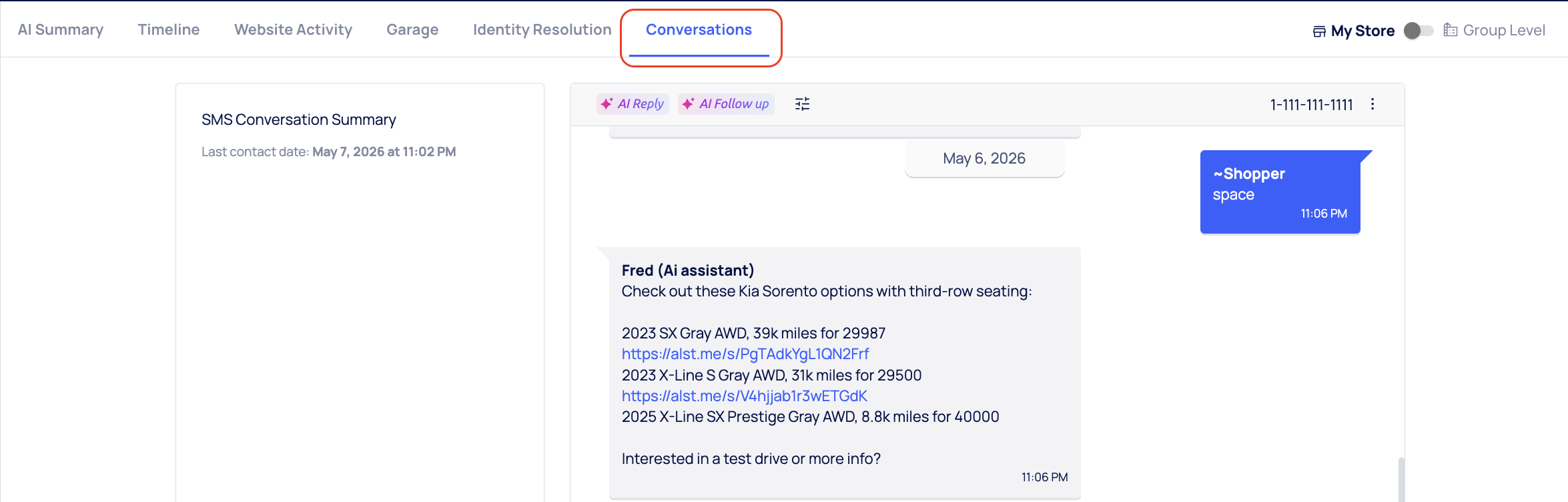Image resolution: width=1568 pixels, height=502 pixels.
Task: Open the Website Activity tab
Action: click(293, 30)
